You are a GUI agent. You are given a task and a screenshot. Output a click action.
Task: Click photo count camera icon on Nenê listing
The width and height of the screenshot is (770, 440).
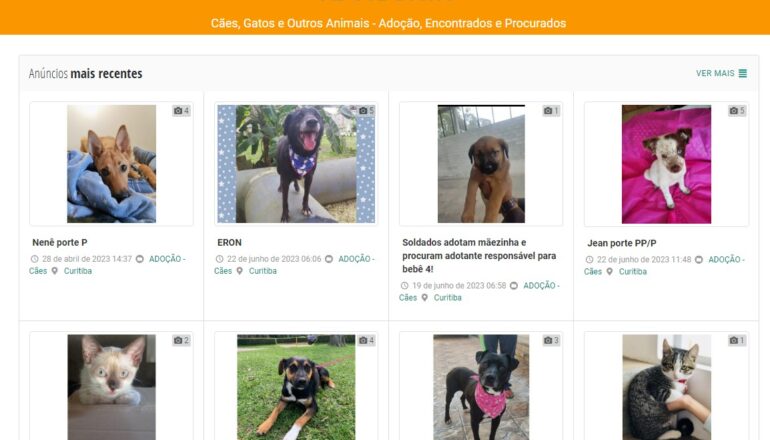178,110
